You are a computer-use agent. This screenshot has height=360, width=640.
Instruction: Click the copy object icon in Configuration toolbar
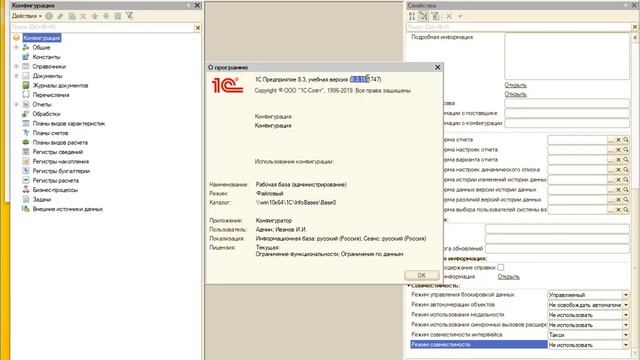click(x=72, y=16)
